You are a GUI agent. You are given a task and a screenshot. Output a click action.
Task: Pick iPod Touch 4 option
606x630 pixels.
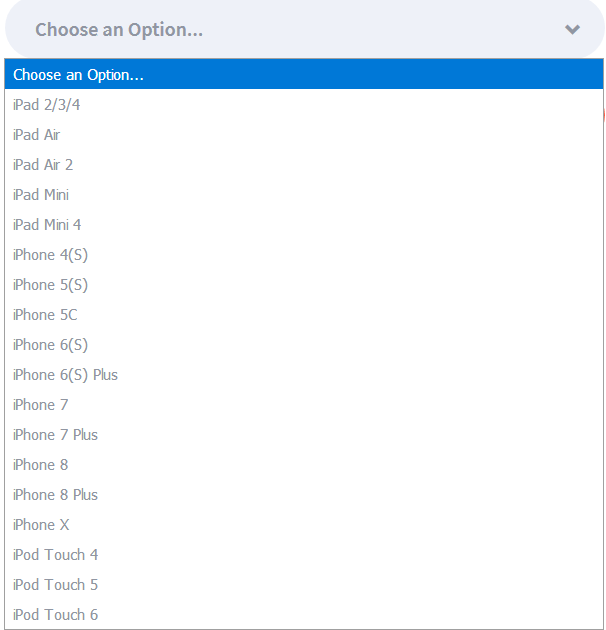point(55,555)
